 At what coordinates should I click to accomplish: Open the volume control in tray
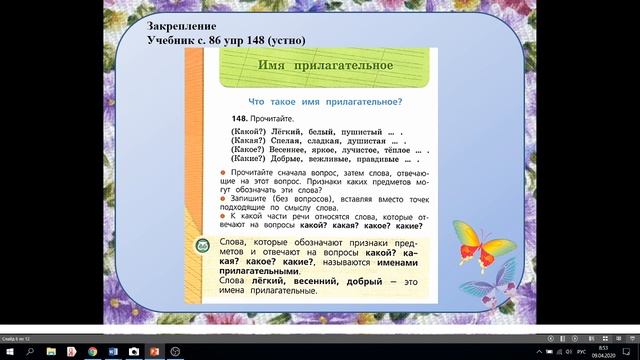pos(569,352)
